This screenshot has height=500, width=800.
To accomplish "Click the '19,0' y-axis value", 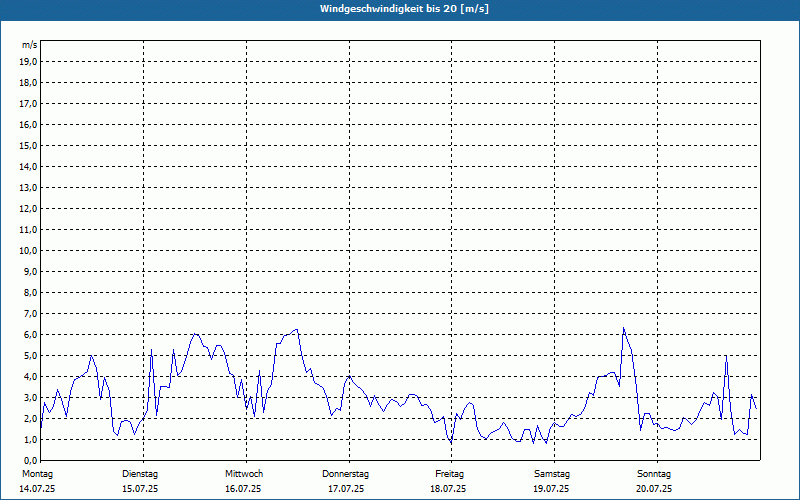I will [x=29, y=62].
